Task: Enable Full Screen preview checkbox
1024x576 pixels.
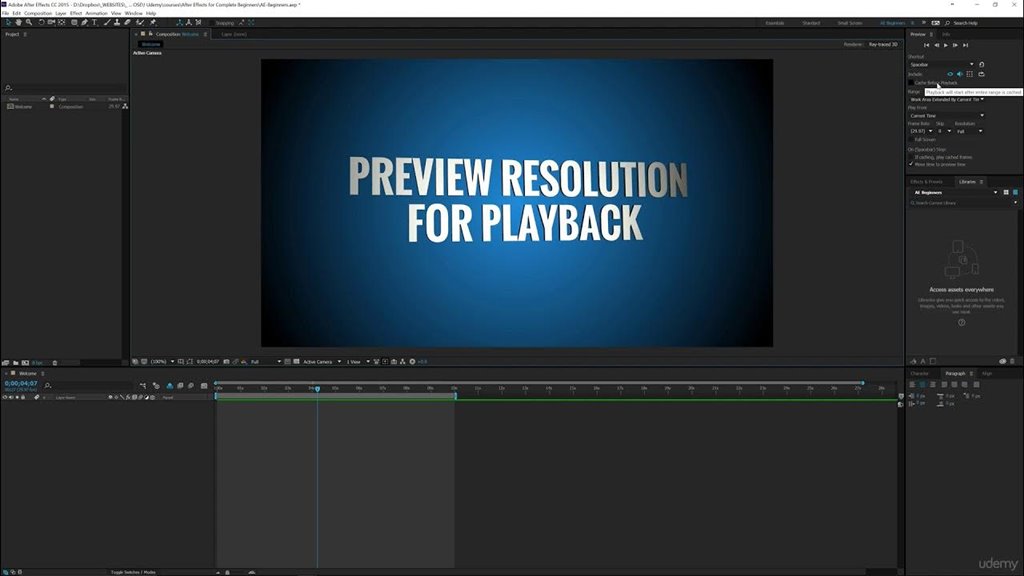Action: pos(911,139)
